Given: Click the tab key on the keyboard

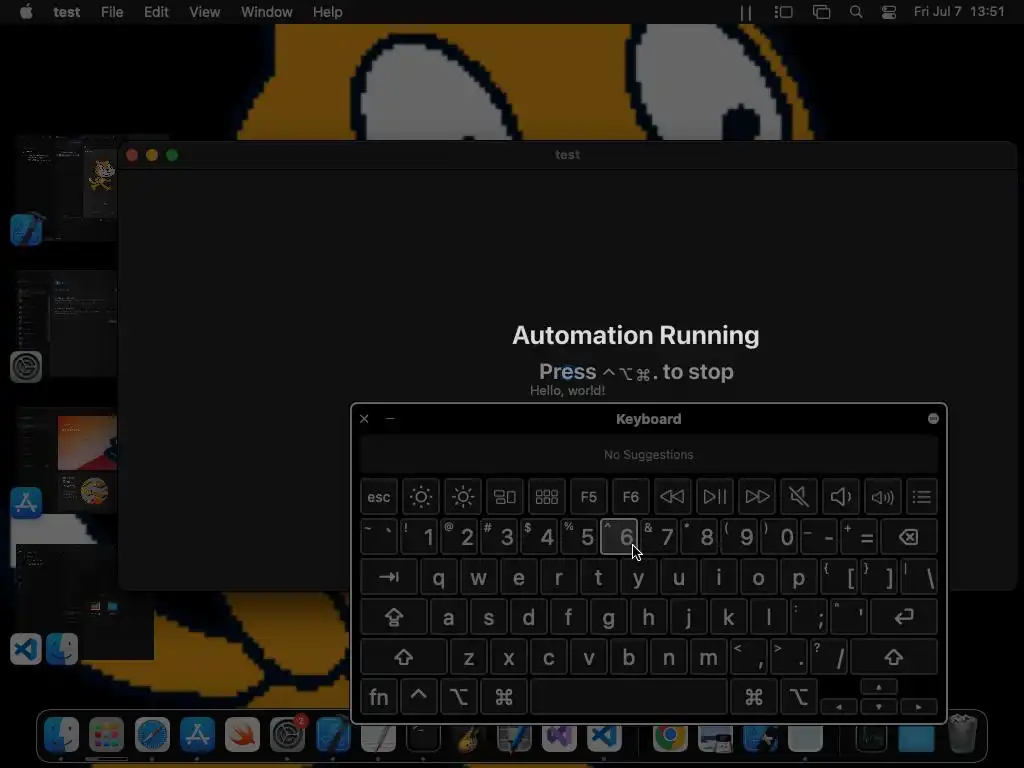Looking at the screenshot, I should pos(389,577).
